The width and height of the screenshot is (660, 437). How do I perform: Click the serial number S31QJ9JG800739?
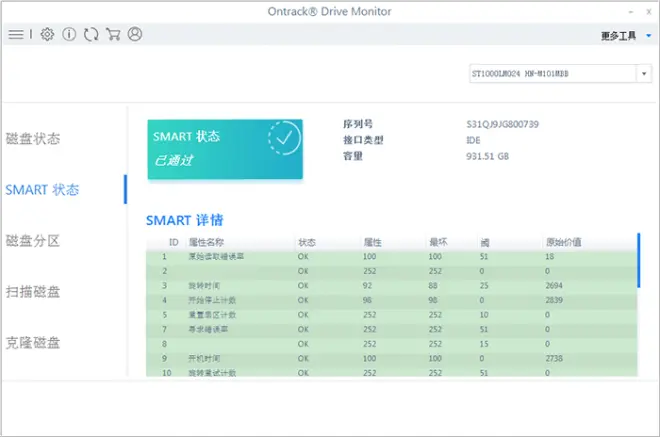[x=502, y=124]
